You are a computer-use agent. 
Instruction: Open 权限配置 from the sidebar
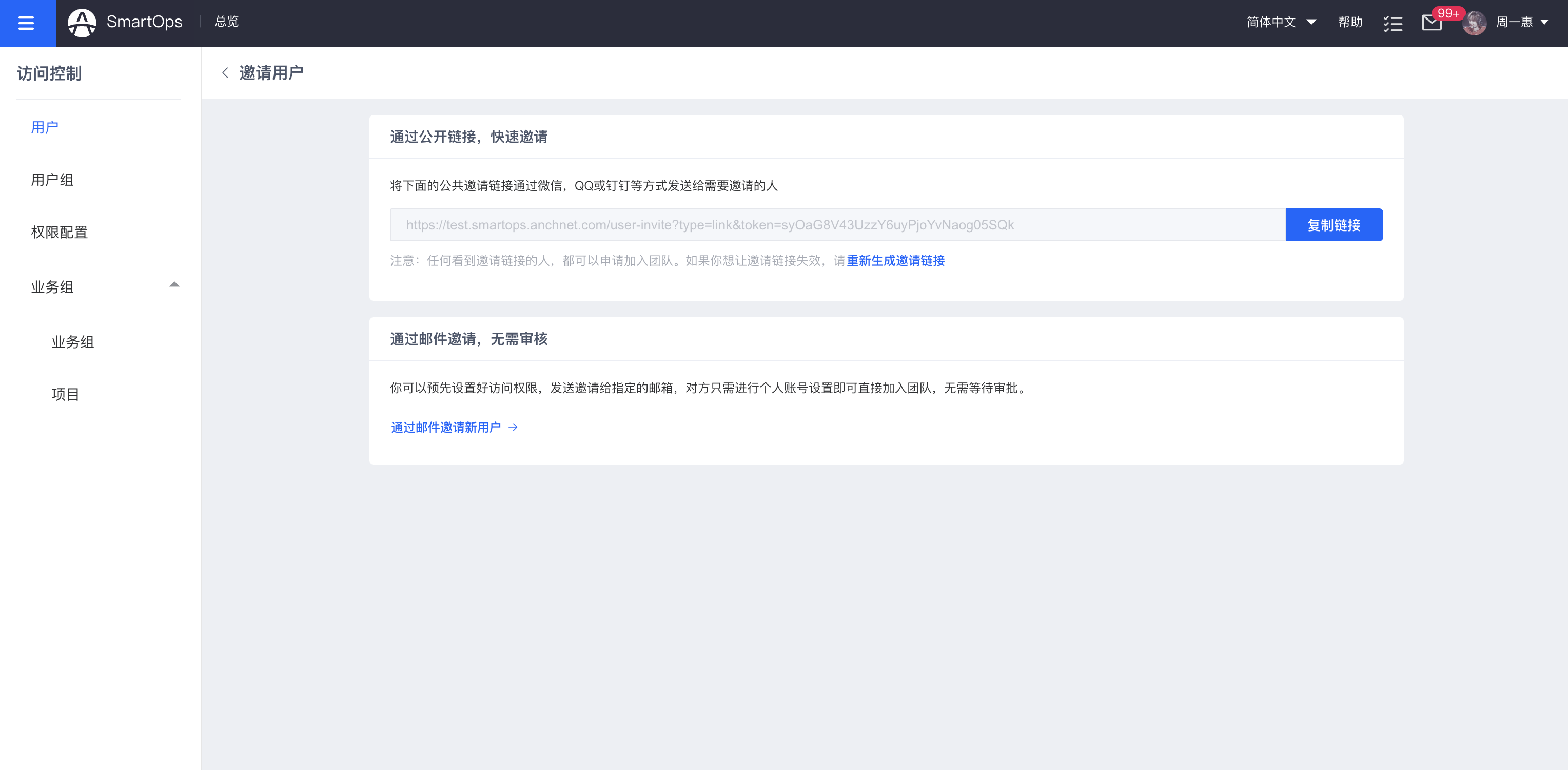click(59, 232)
